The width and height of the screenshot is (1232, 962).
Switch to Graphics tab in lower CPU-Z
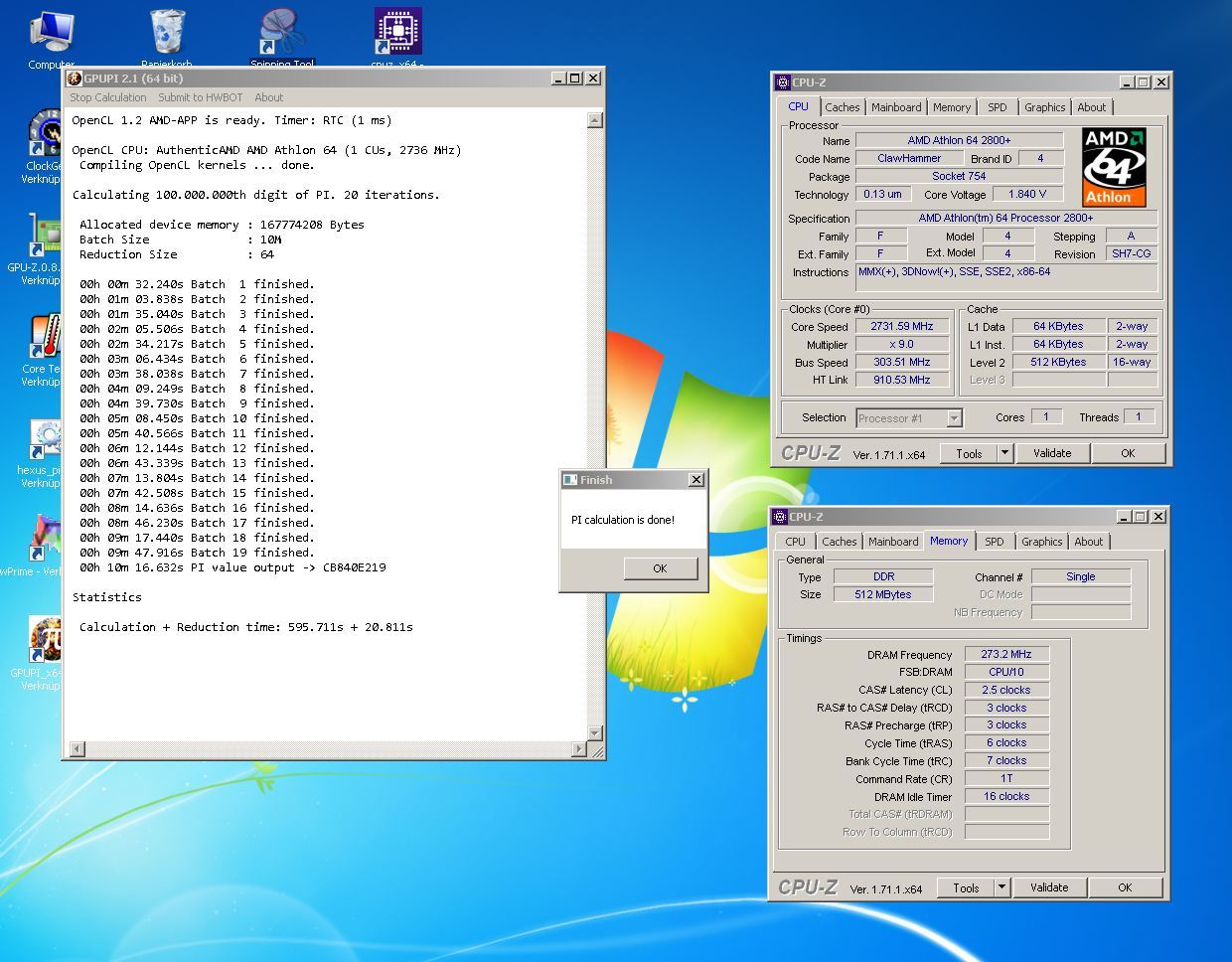[x=1041, y=542]
